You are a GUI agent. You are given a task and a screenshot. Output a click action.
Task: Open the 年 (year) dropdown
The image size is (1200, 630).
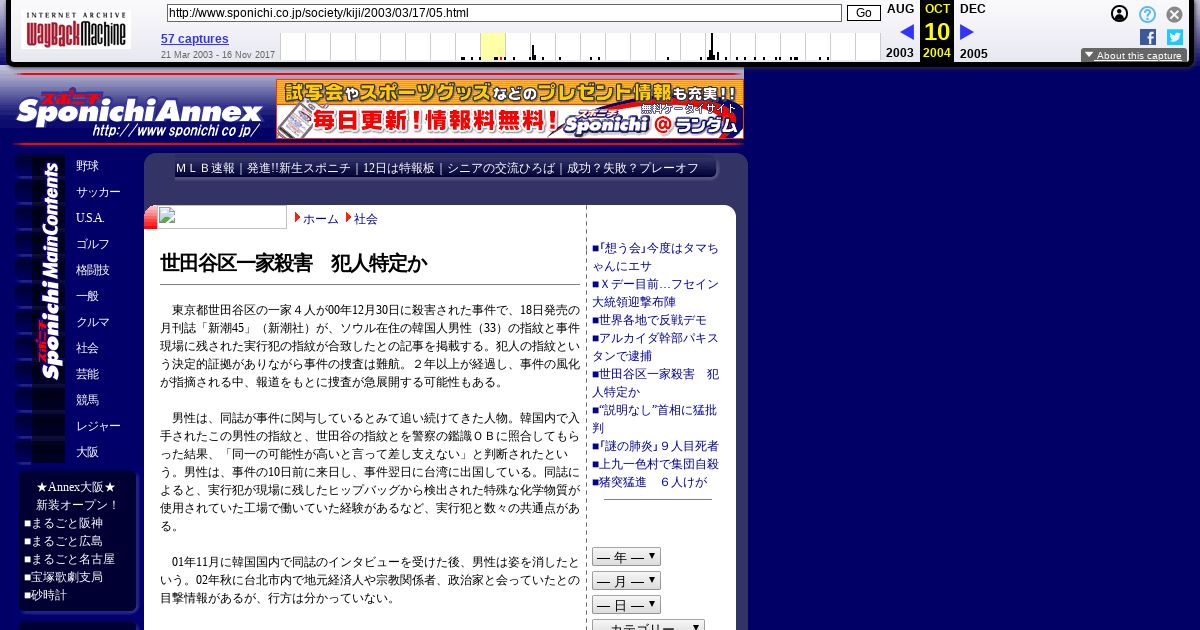pyautogui.click(x=626, y=557)
